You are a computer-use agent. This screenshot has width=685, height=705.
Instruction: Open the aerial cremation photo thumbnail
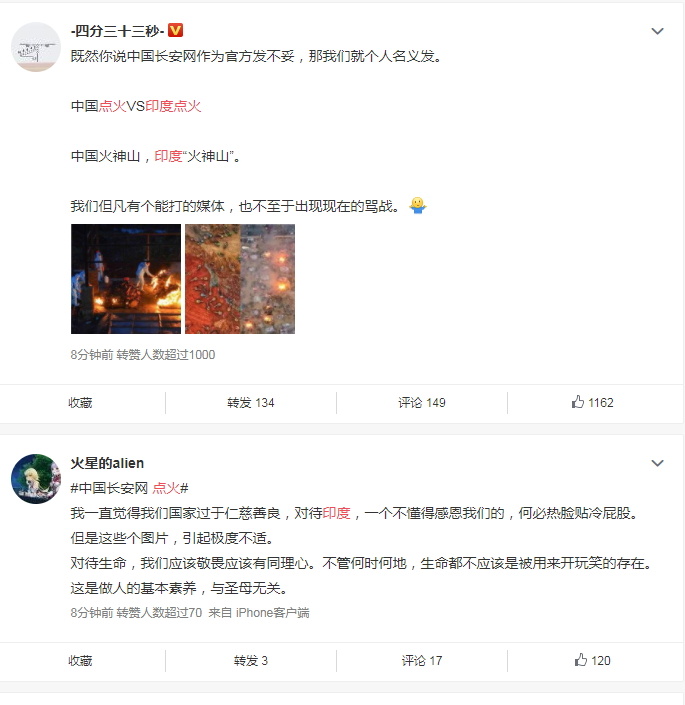coord(240,279)
